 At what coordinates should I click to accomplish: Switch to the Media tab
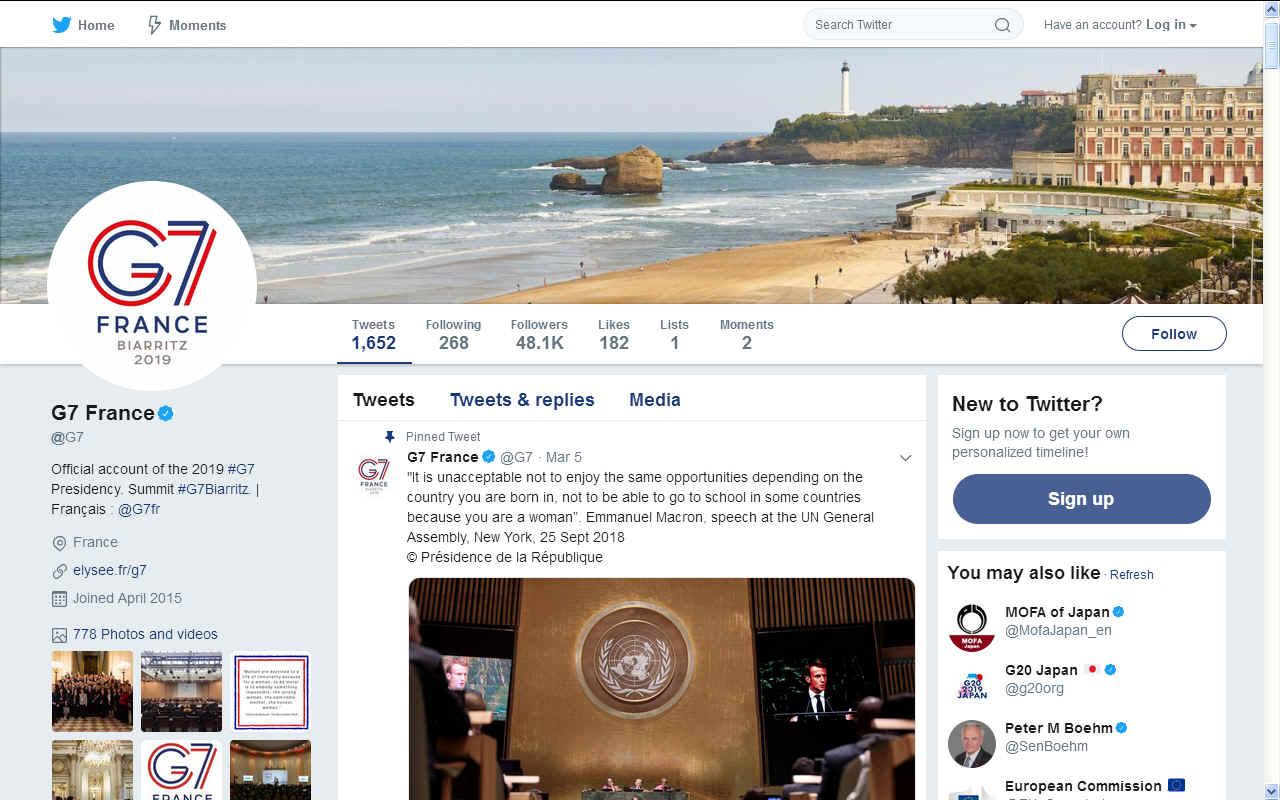click(655, 400)
